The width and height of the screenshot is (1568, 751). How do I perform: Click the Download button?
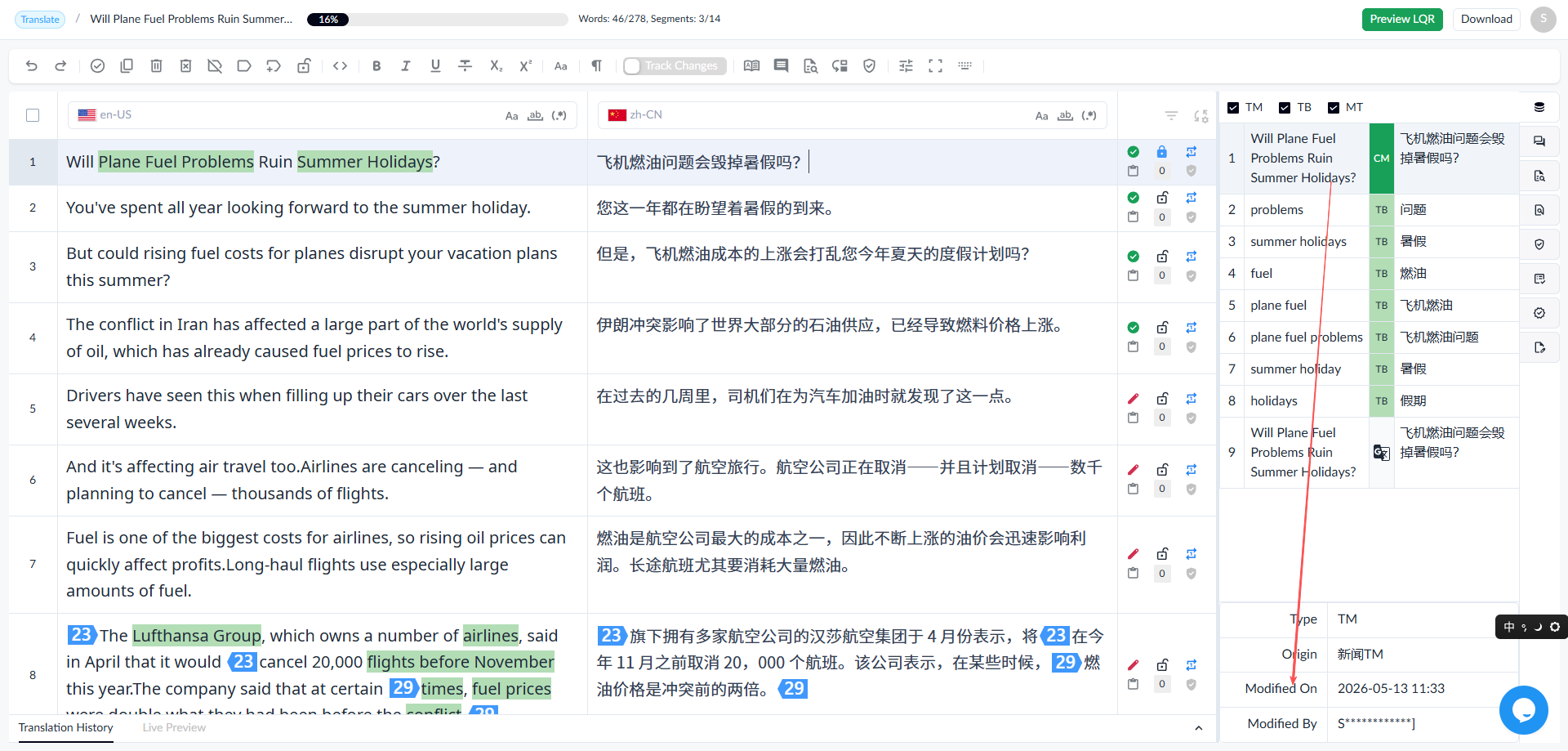pos(1486,20)
